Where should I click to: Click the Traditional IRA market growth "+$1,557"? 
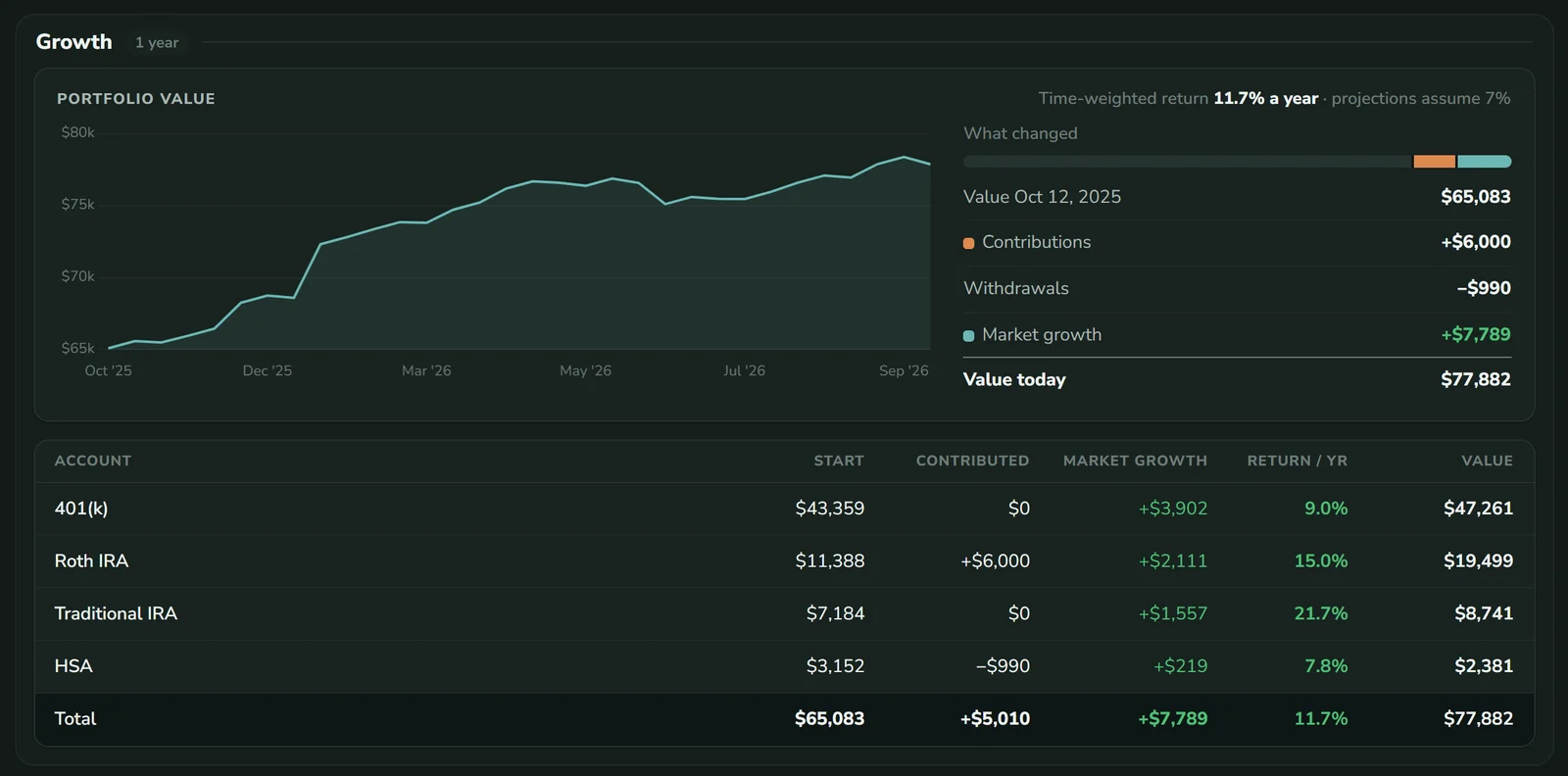pyautogui.click(x=1173, y=613)
